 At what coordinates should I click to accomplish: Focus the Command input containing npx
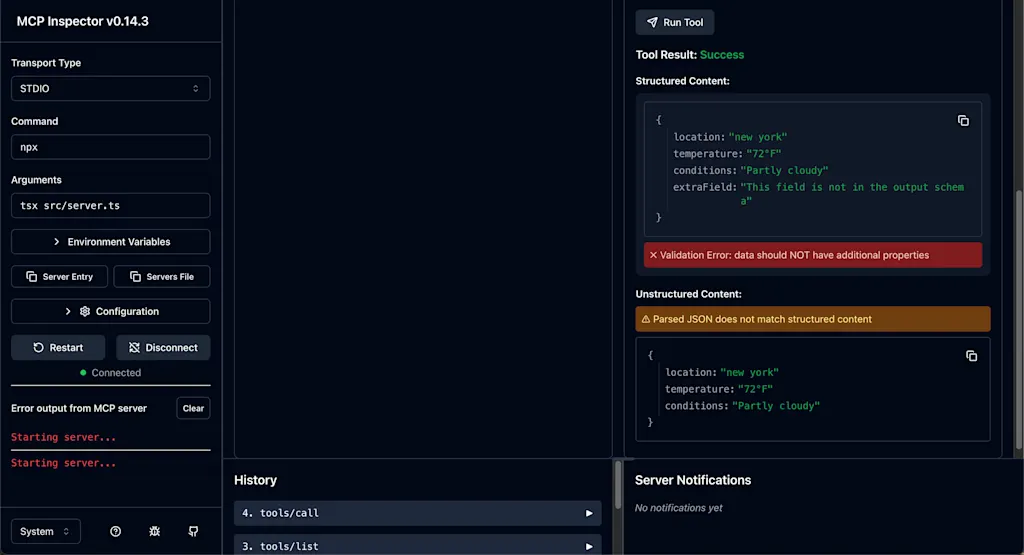click(110, 147)
